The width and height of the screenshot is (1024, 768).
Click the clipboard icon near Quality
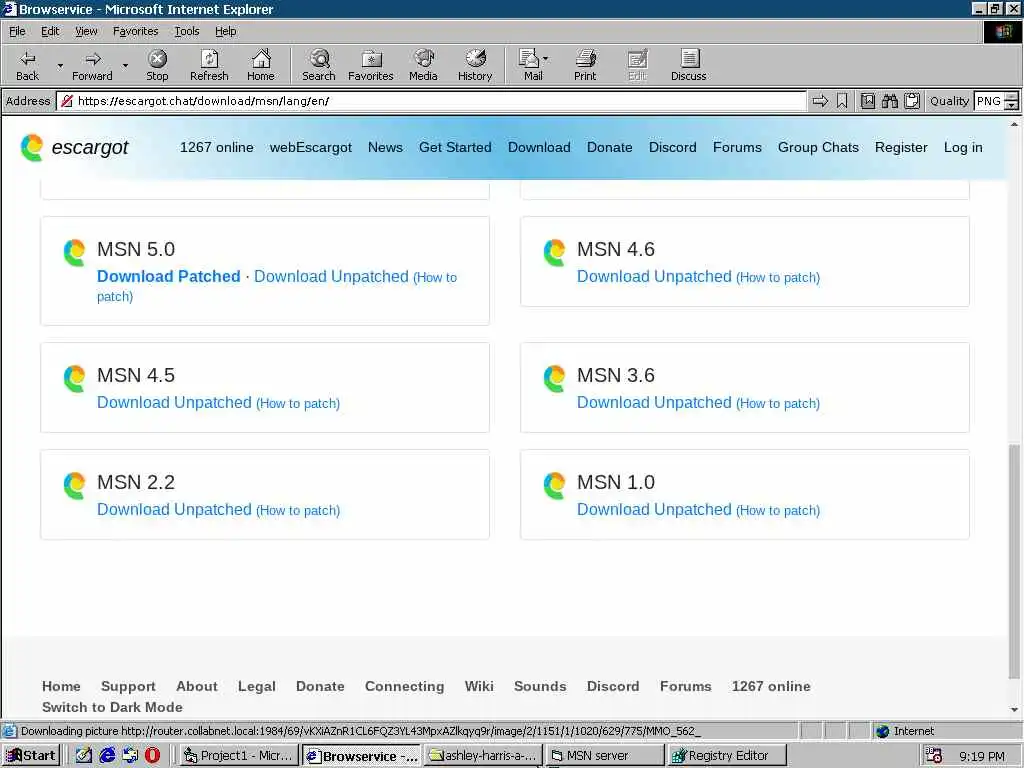pos(912,101)
